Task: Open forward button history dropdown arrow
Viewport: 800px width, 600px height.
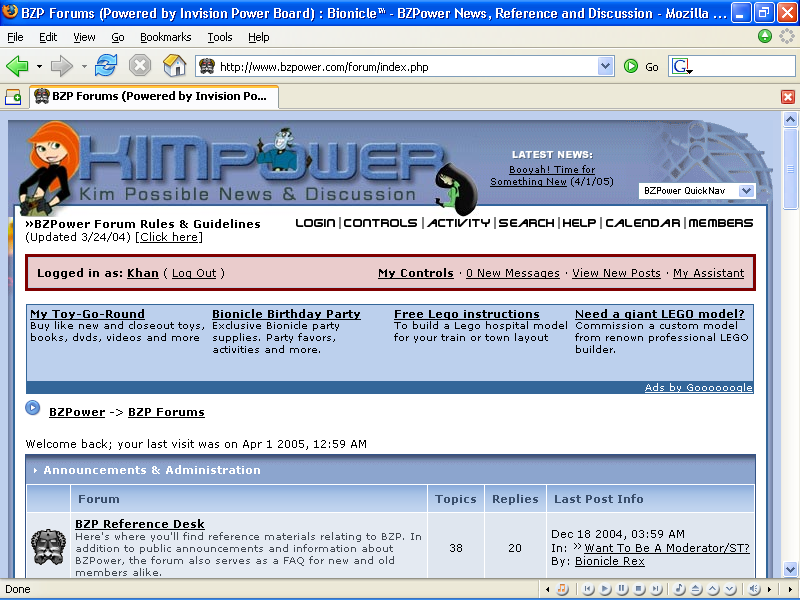Action: (84, 66)
